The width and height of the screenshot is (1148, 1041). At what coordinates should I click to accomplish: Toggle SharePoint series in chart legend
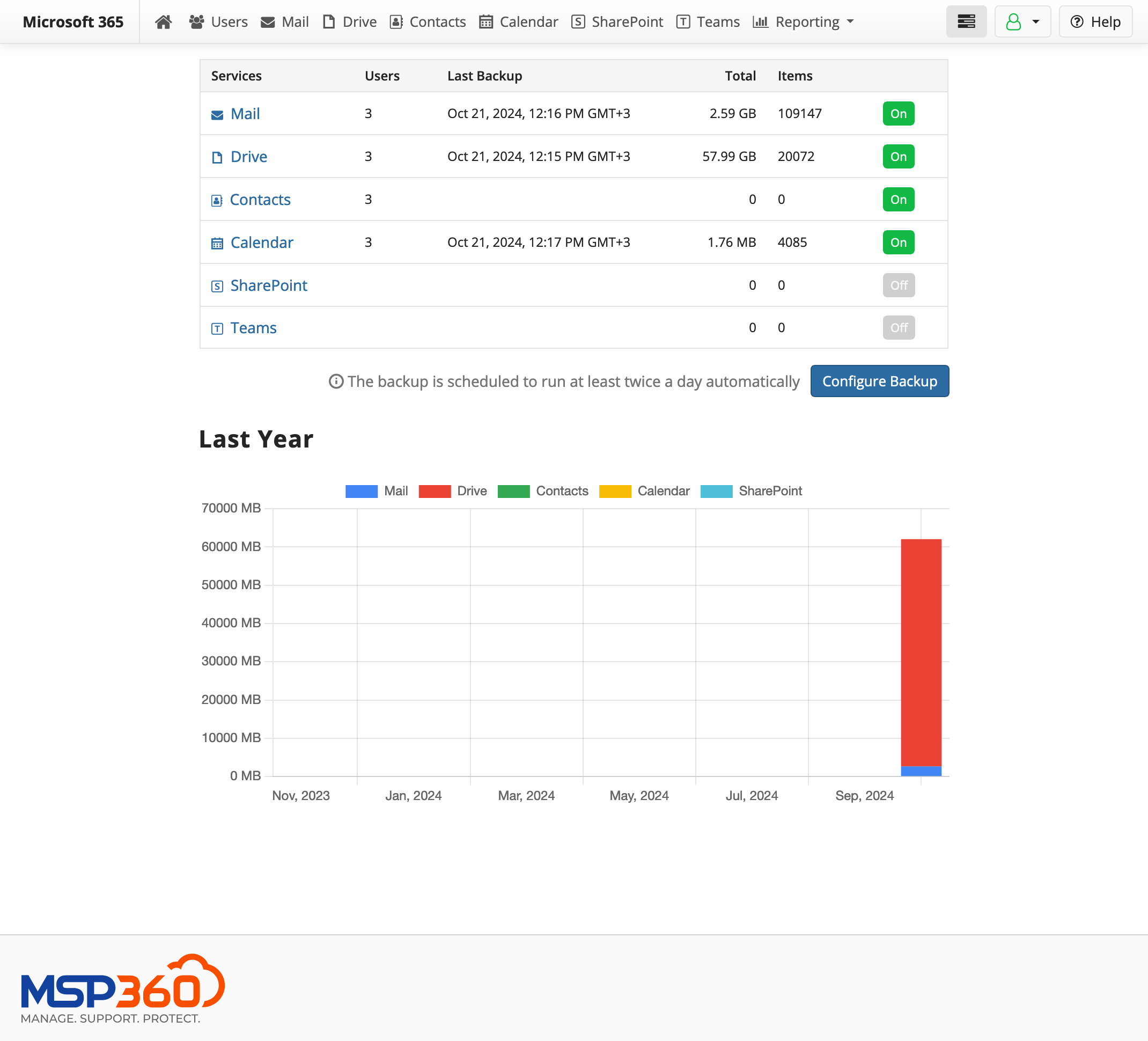tap(751, 491)
